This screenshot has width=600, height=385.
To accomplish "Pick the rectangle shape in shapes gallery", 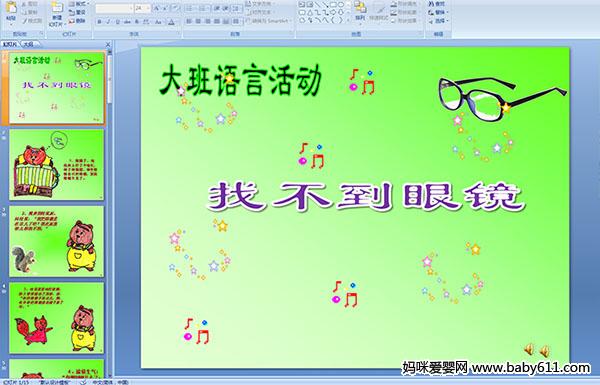I will pos(334,5).
